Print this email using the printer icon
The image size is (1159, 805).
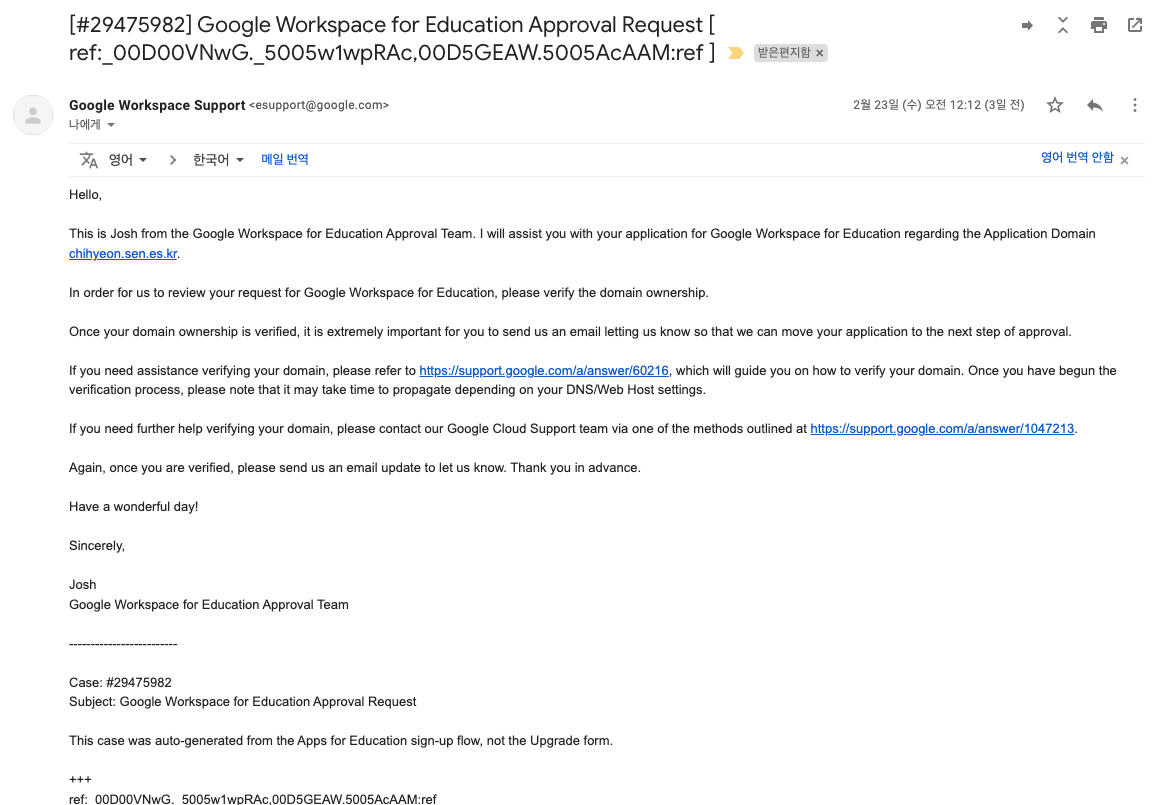pos(1099,25)
